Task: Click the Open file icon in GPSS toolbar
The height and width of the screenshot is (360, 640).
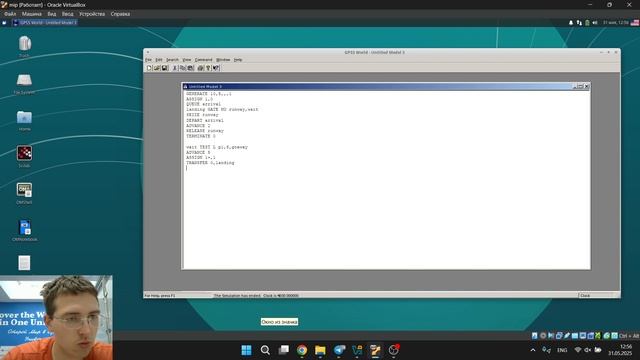Action: point(157,68)
